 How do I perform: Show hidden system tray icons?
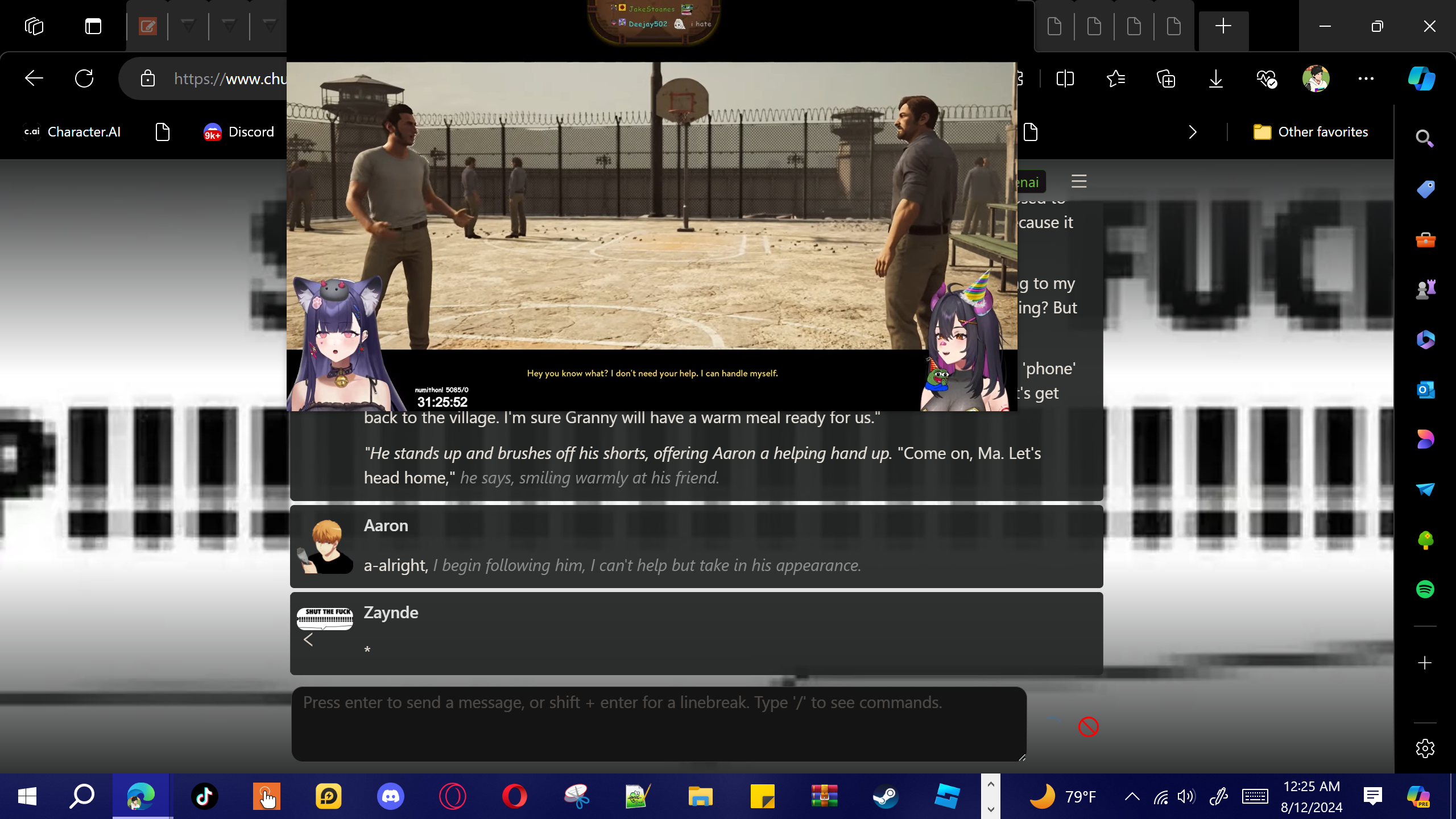coord(1132,796)
